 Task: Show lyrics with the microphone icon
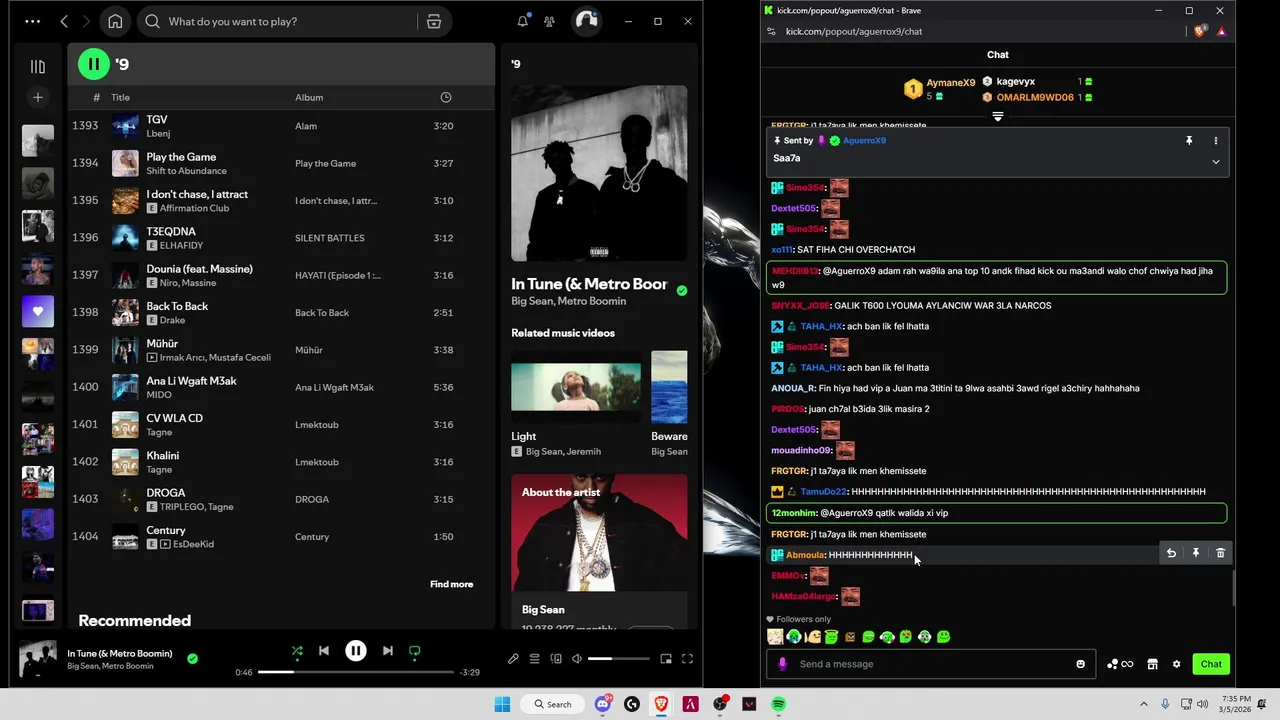click(x=513, y=659)
